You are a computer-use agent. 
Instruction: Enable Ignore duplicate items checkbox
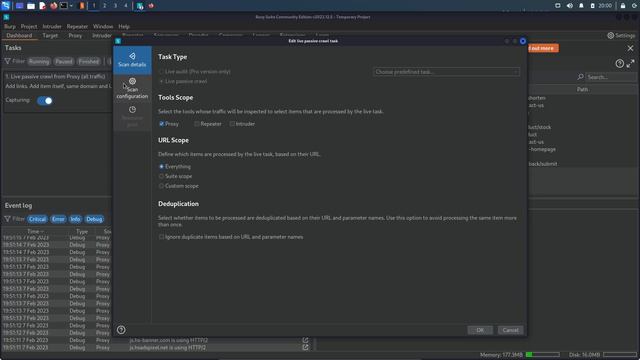(162, 237)
